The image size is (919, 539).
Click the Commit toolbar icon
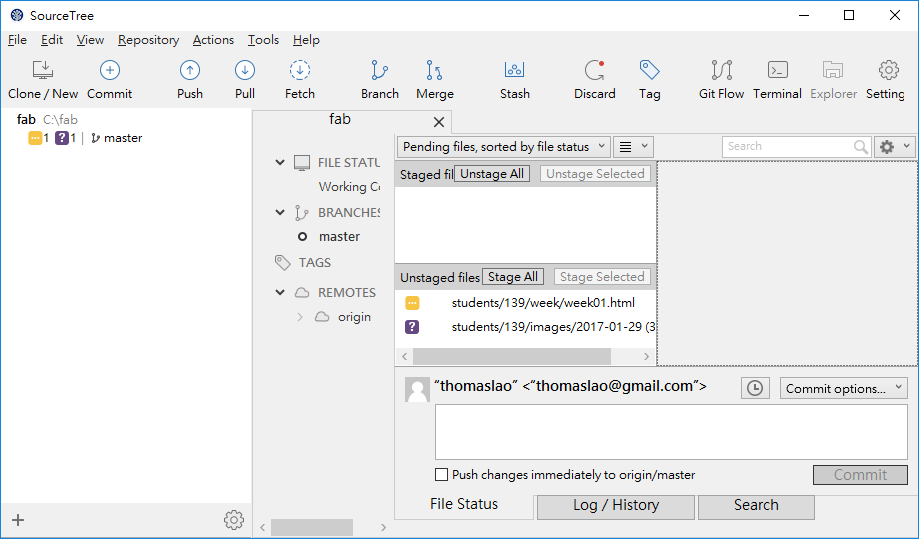(x=110, y=70)
